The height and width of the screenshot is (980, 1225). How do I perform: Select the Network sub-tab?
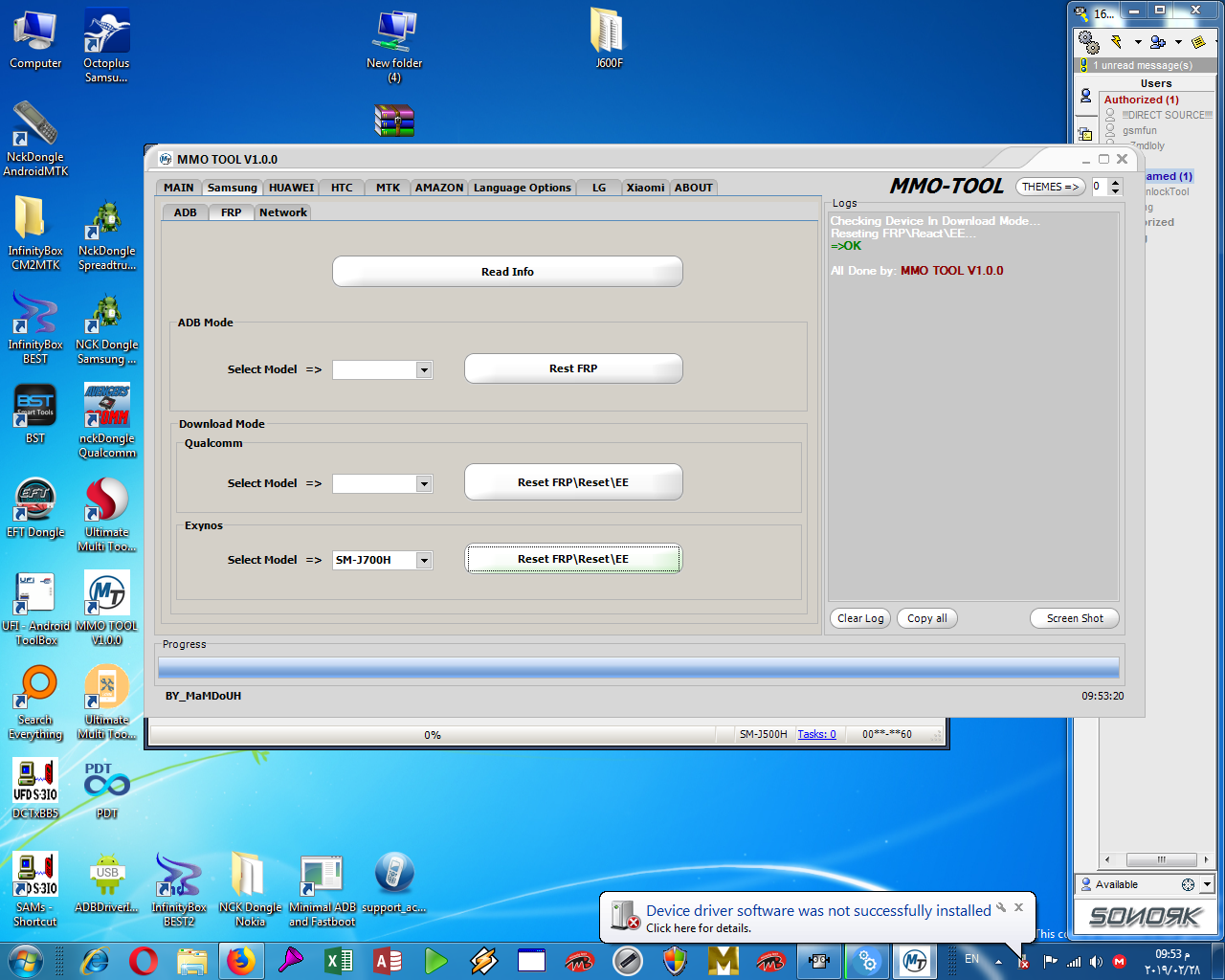(x=283, y=213)
